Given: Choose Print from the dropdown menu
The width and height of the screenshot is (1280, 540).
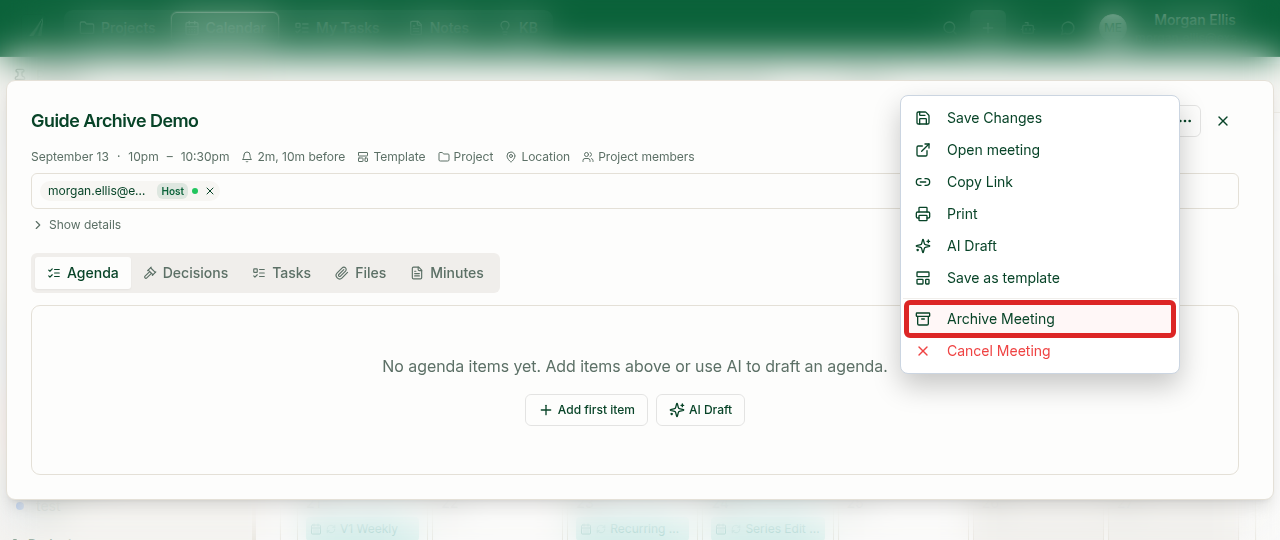Looking at the screenshot, I should [x=1039, y=214].
